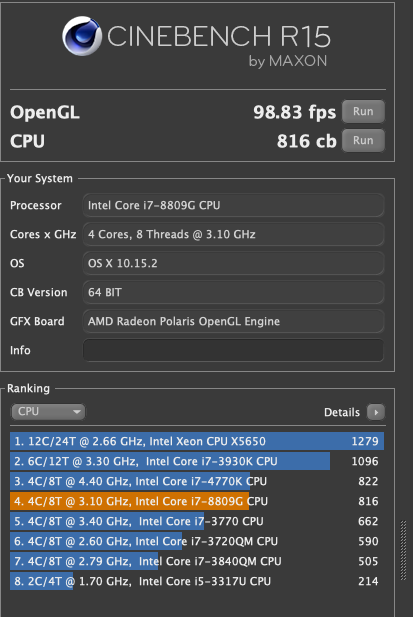Click the Cinebench sphere logo icon
The image size is (413, 617).
point(82,36)
